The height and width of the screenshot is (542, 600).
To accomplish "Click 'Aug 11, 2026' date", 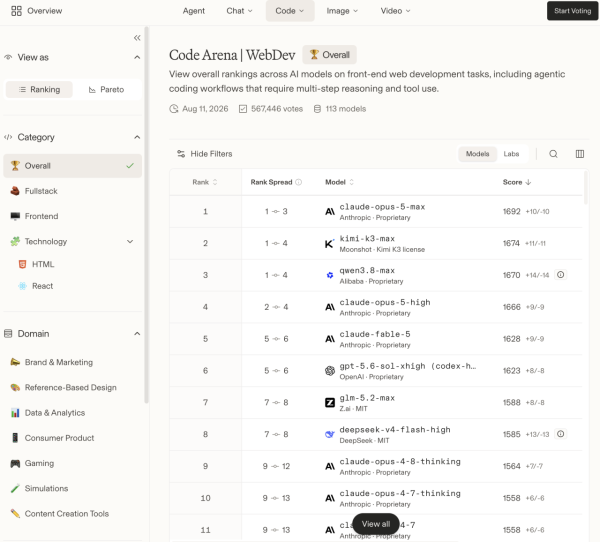I will pos(205,109).
